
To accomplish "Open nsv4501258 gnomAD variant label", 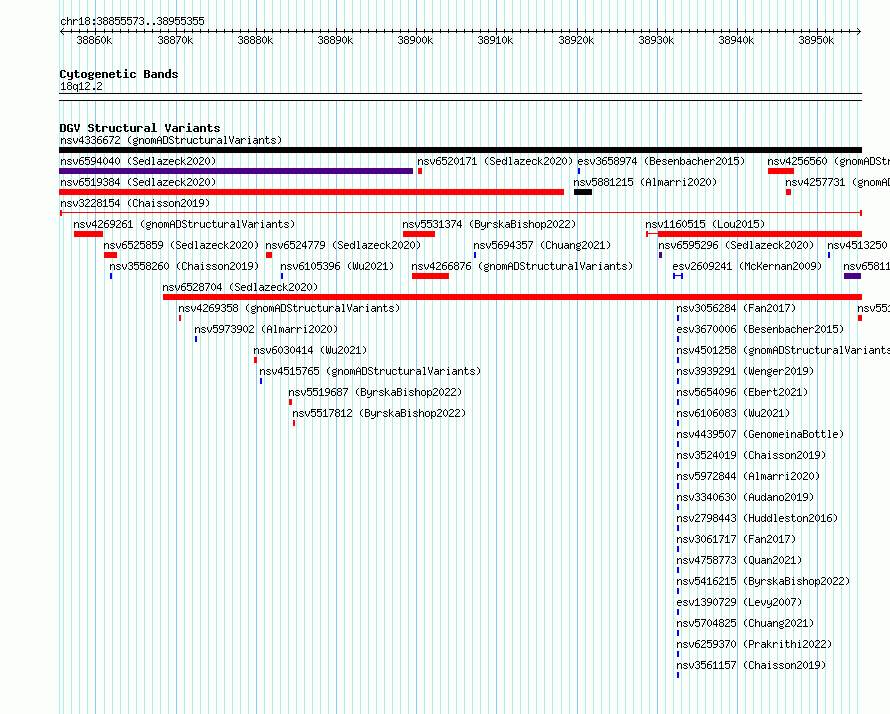I will pyautogui.click(x=783, y=350).
